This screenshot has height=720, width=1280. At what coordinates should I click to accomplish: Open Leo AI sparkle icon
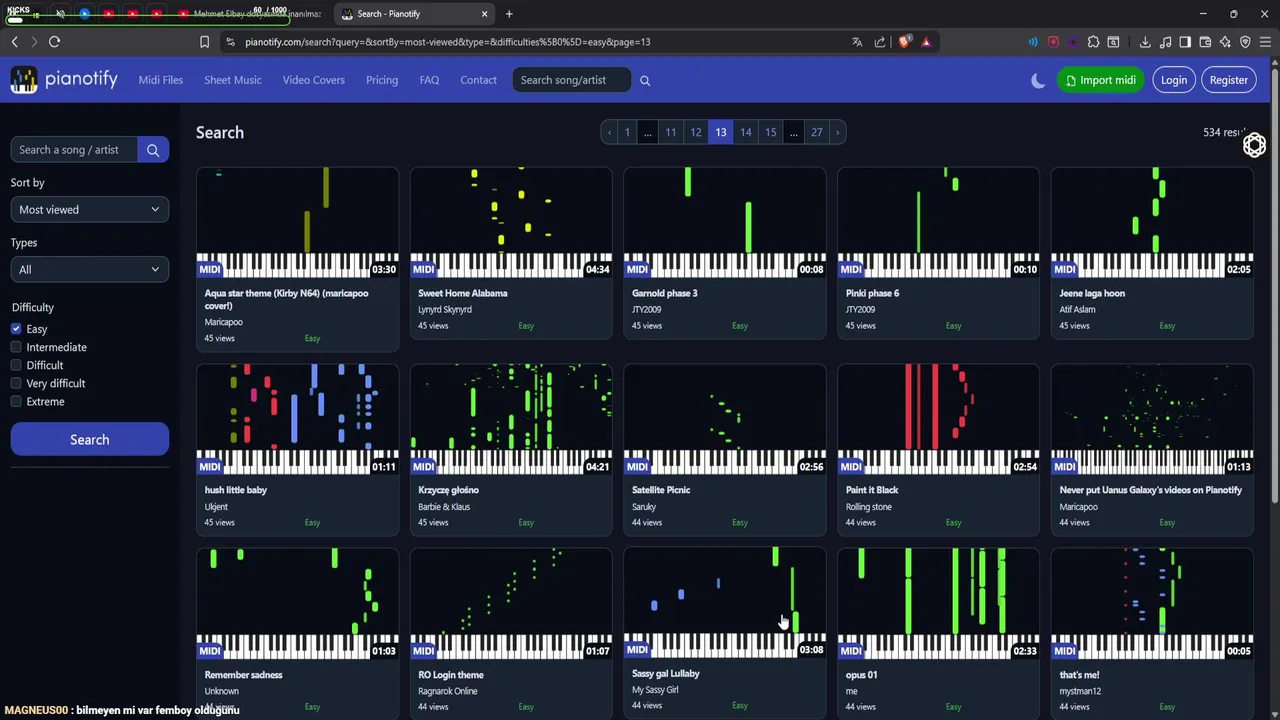click(x=1225, y=42)
